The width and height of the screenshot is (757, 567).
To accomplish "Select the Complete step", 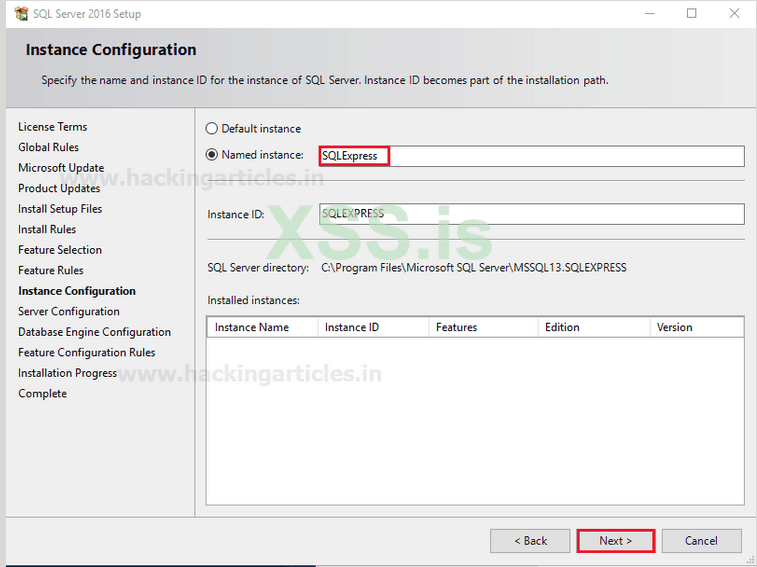I will 42,394.
